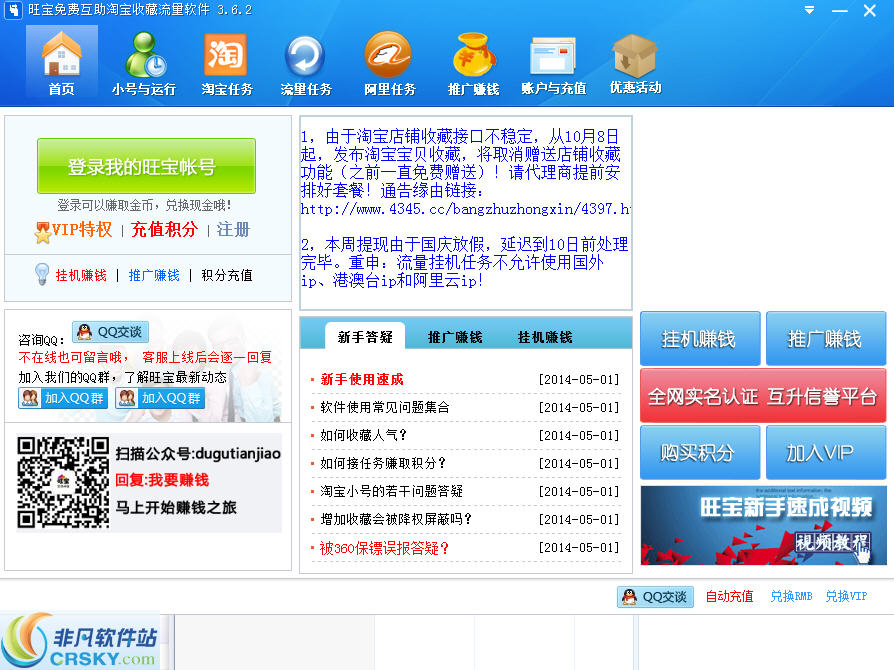Click 扫描公众号:dugutianjiao text
894x670 pixels.
[198, 453]
